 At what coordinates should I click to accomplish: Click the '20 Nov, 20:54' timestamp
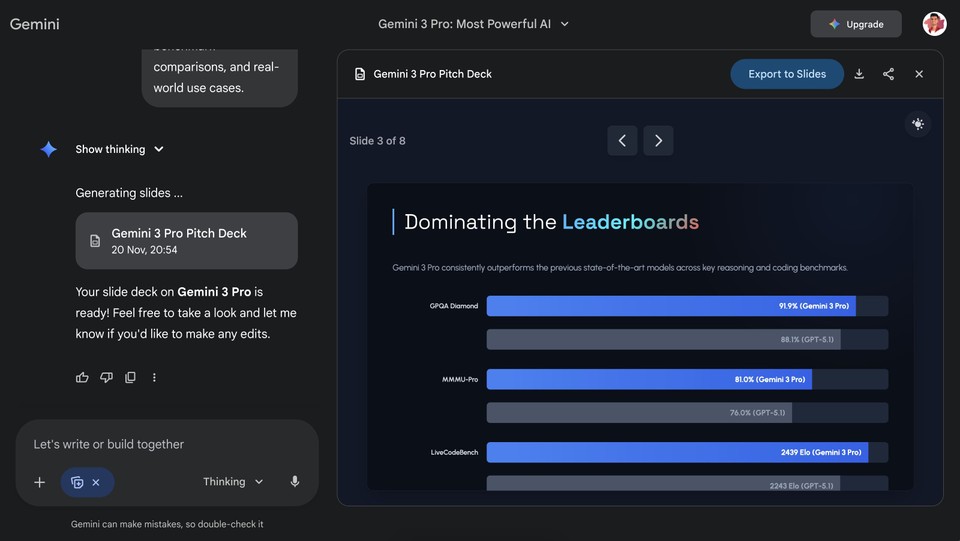(144, 250)
